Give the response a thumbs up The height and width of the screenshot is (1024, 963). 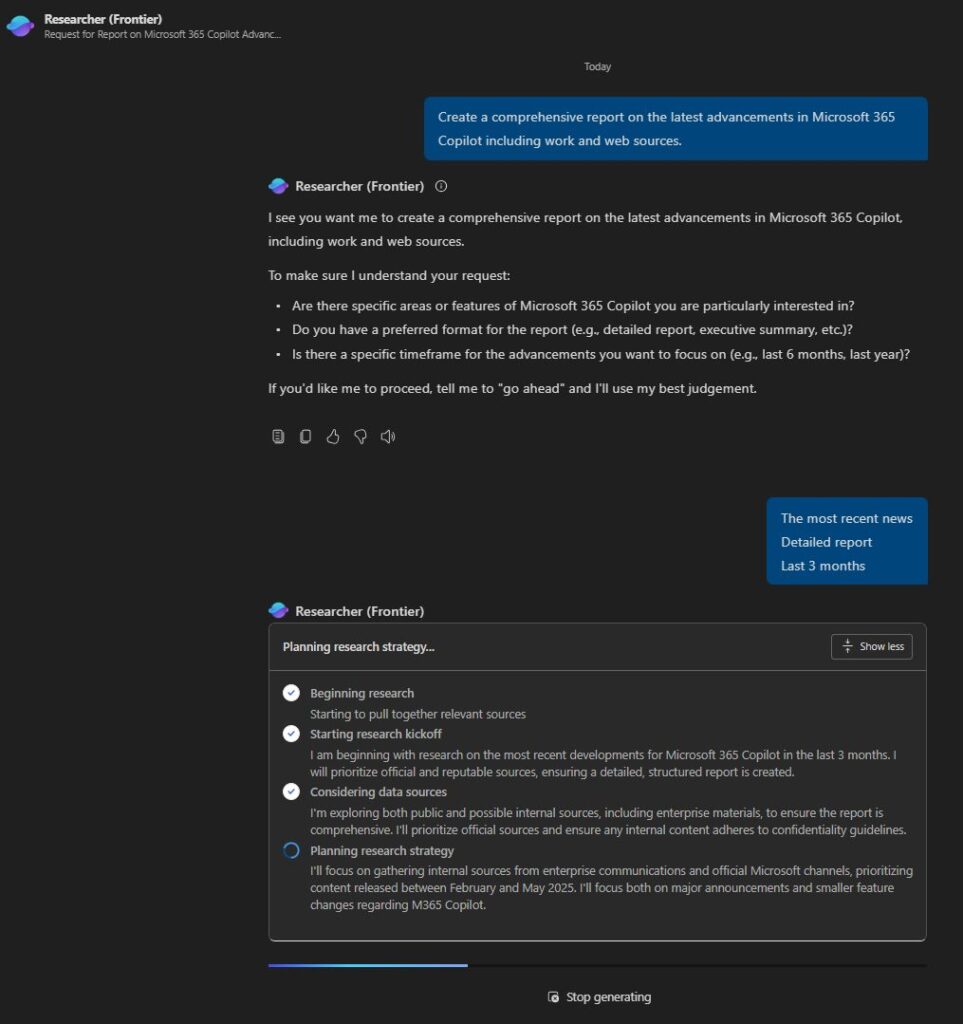[x=333, y=436]
